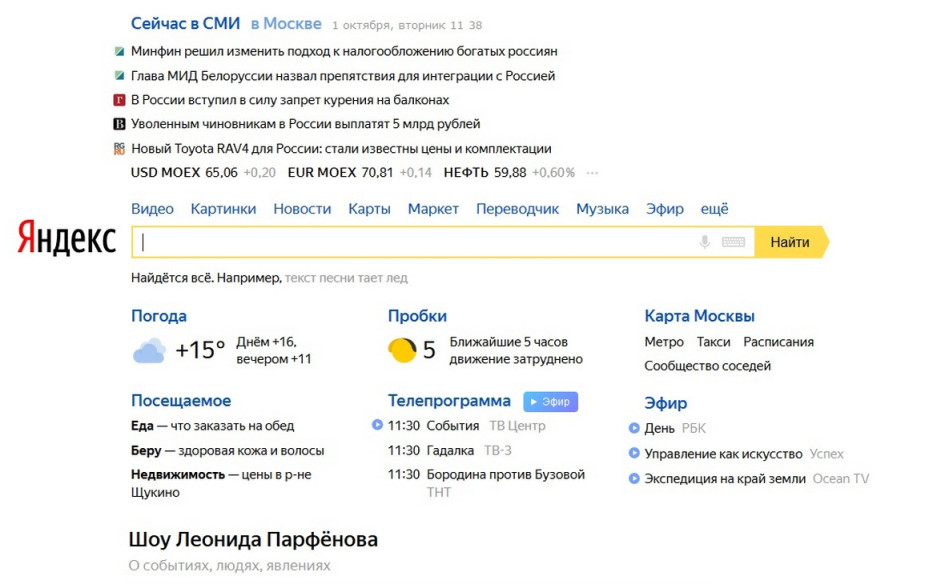Open 'Недвижимость — цены в р-не Щукино'

[221, 483]
